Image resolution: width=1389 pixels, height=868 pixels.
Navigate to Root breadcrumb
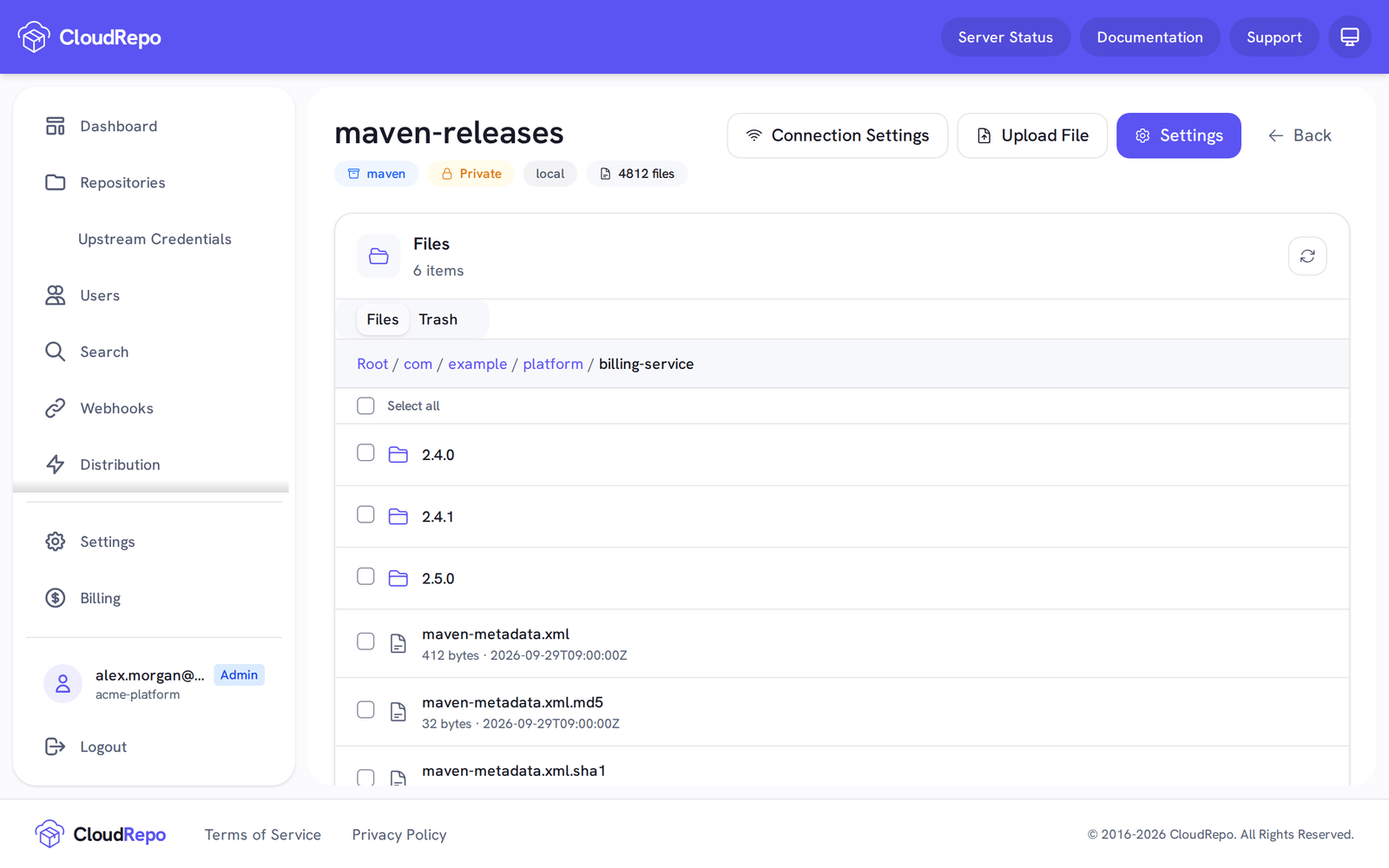tap(372, 364)
